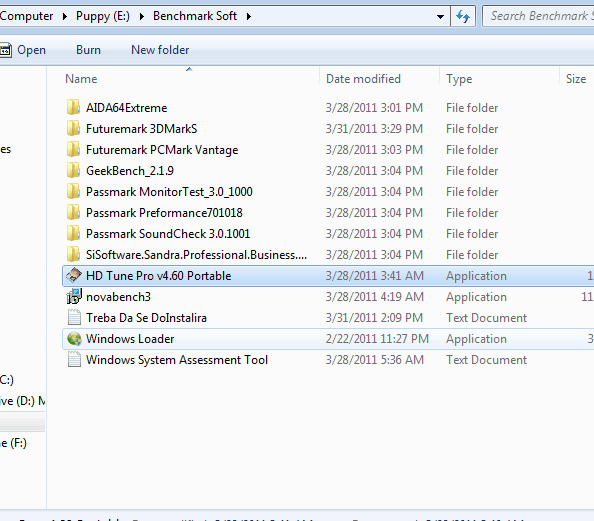Viewport: 594px width, 521px height.
Task: Select Windows System Assessment Tool name
Action: pos(177,360)
